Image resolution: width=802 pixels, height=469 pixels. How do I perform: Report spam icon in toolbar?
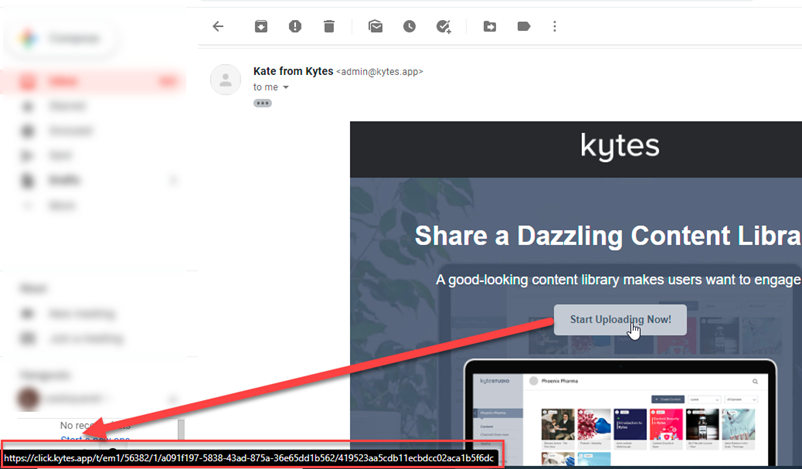coord(295,27)
